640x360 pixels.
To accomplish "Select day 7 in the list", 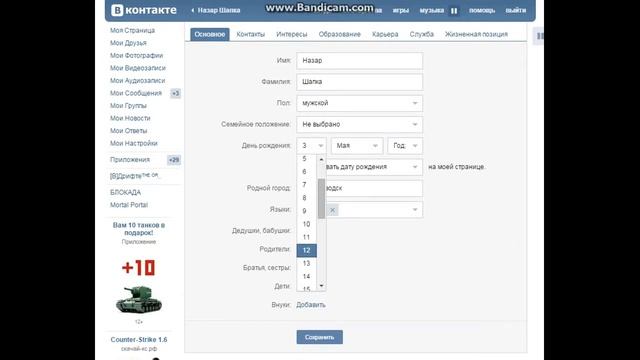I will (307, 185).
